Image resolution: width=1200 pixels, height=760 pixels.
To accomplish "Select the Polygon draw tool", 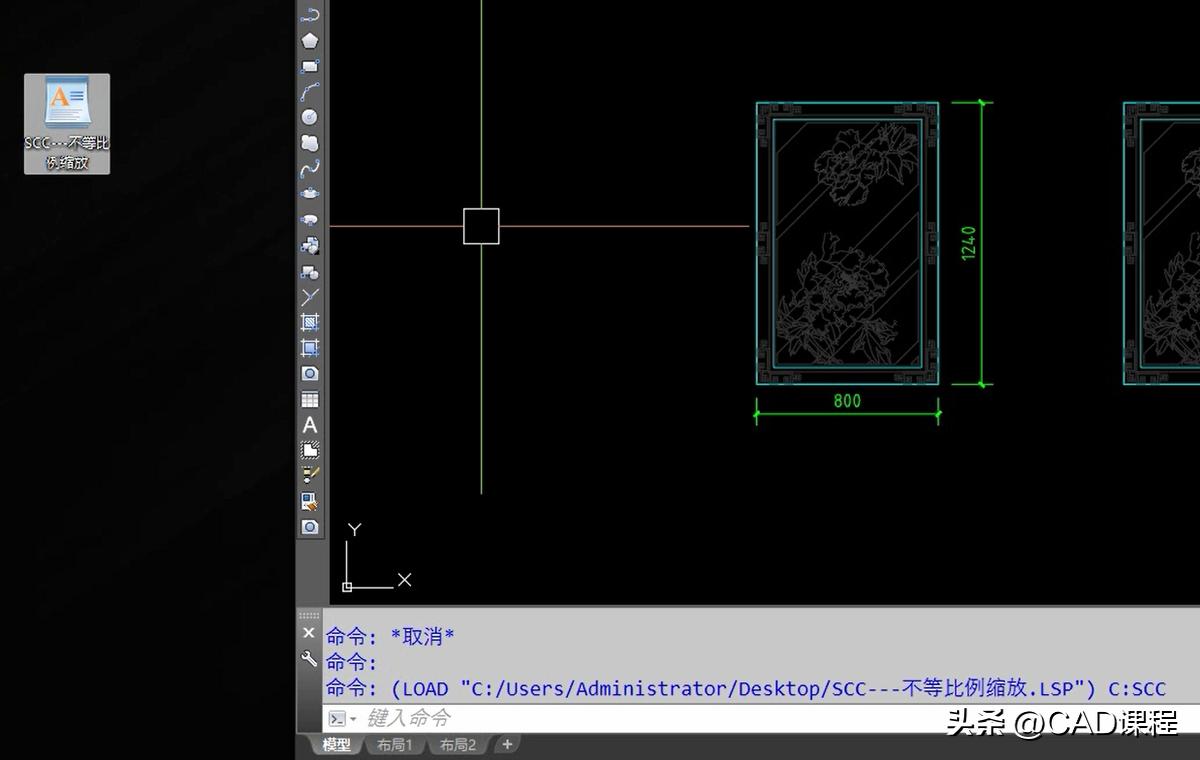I will (x=310, y=41).
